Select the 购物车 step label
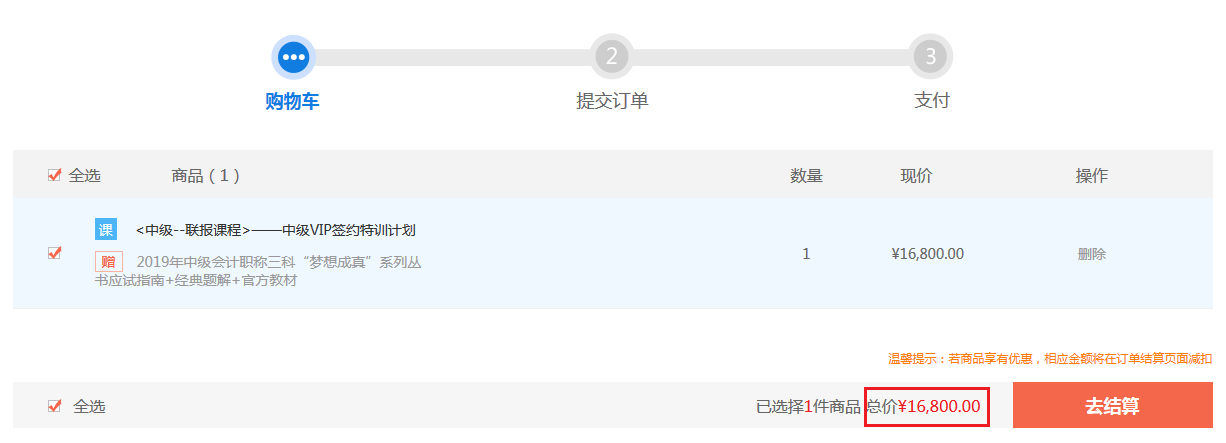1226x443 pixels. point(292,101)
